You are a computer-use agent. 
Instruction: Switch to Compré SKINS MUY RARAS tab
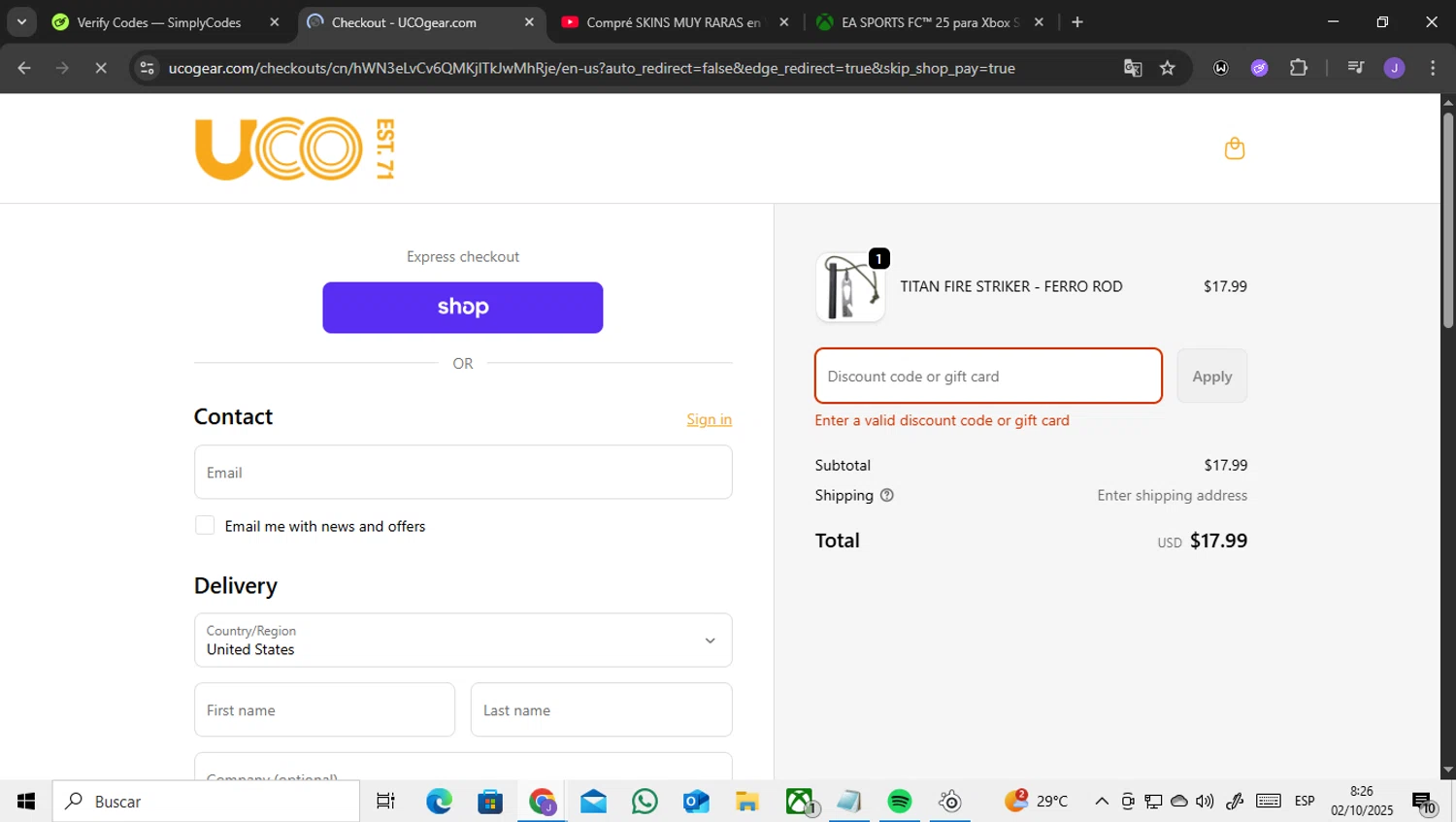pyautogui.click(x=673, y=22)
